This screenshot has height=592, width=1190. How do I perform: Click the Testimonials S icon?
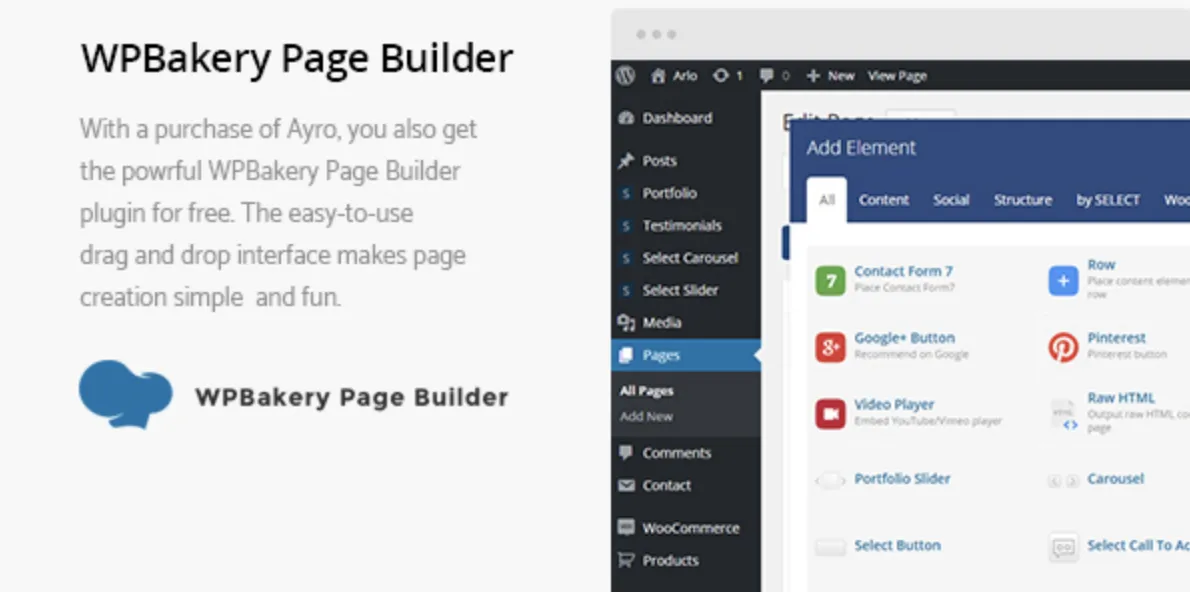point(626,226)
